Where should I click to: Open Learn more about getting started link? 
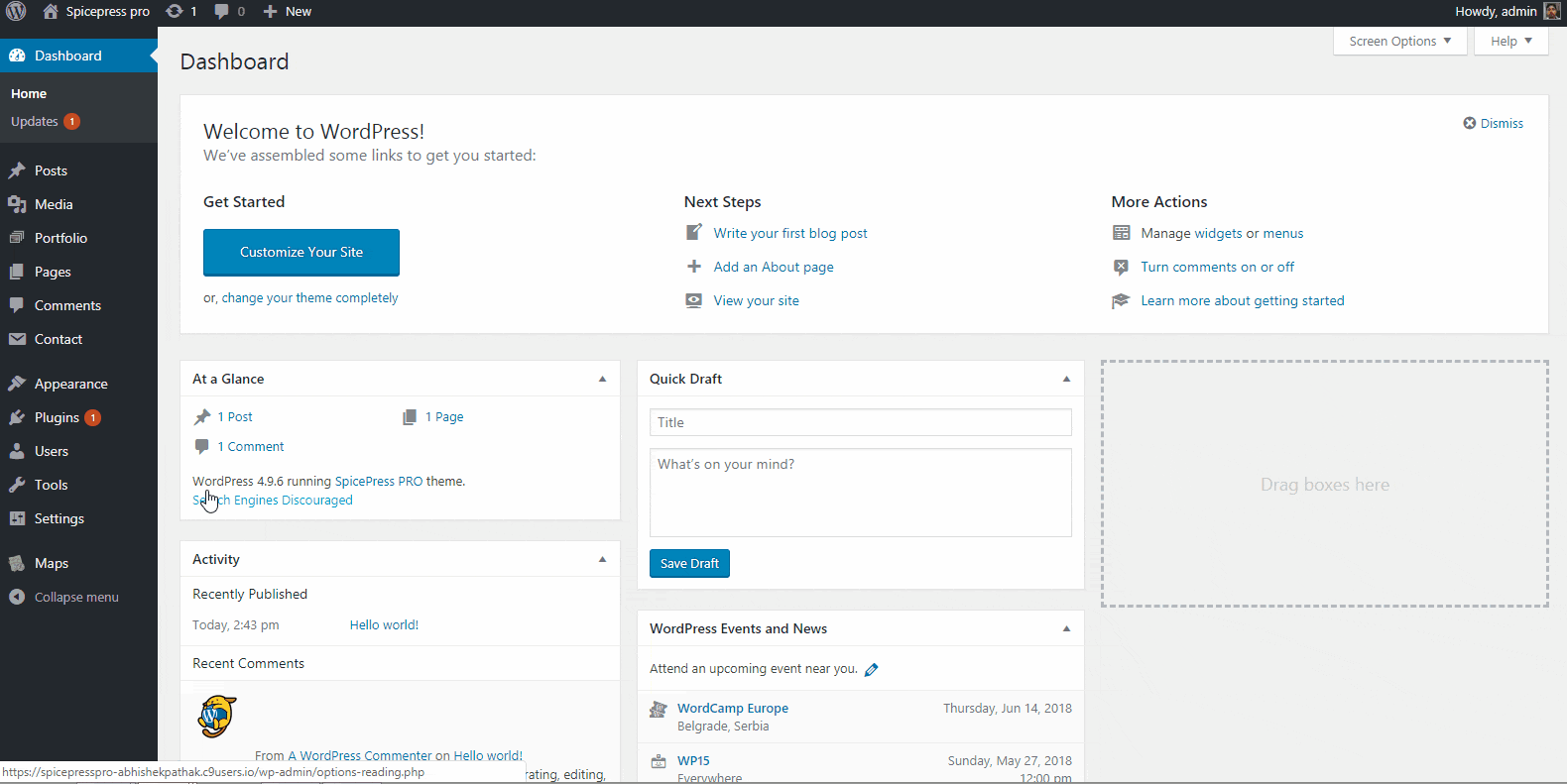pos(1243,300)
